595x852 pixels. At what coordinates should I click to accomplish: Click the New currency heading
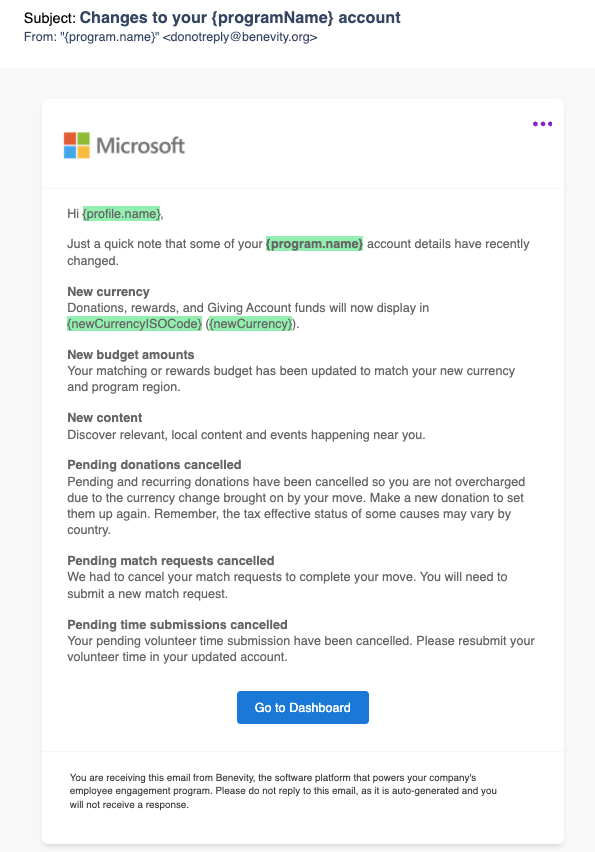(x=108, y=292)
